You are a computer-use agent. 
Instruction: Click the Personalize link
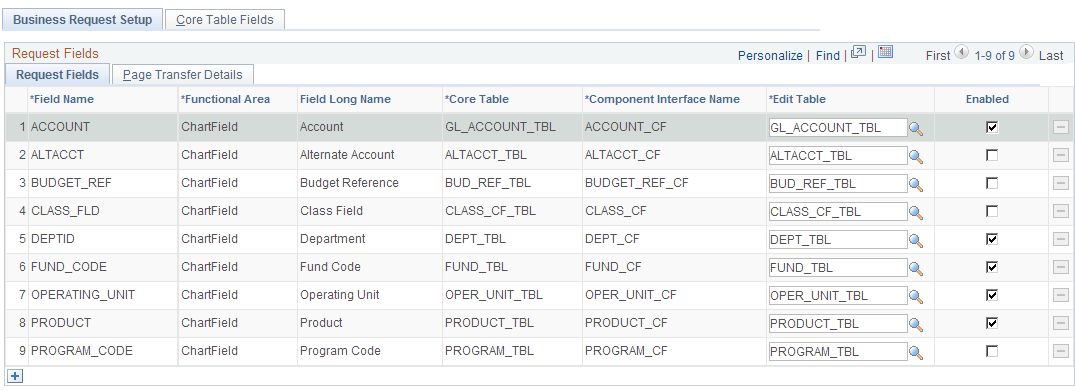tap(770, 56)
